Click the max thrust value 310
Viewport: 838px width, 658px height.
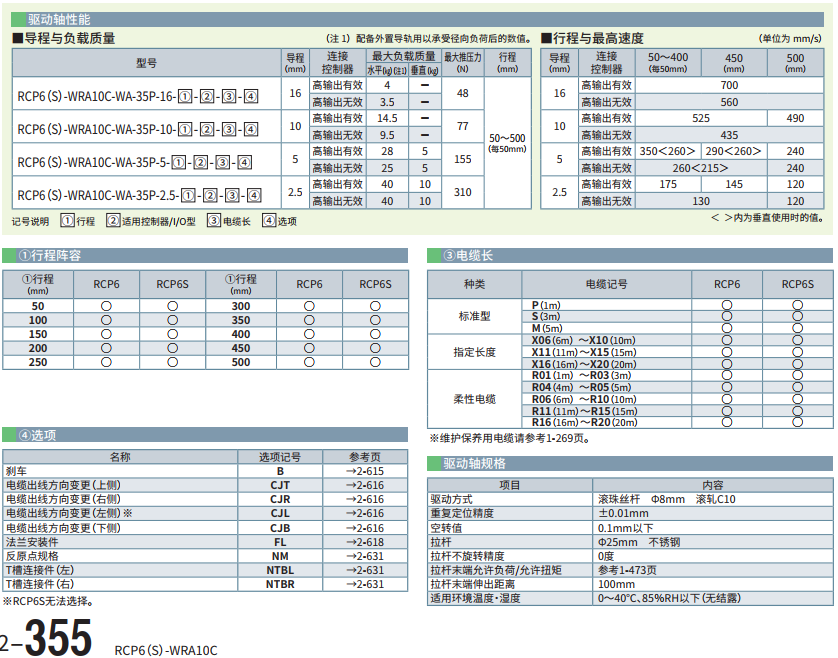(463, 192)
